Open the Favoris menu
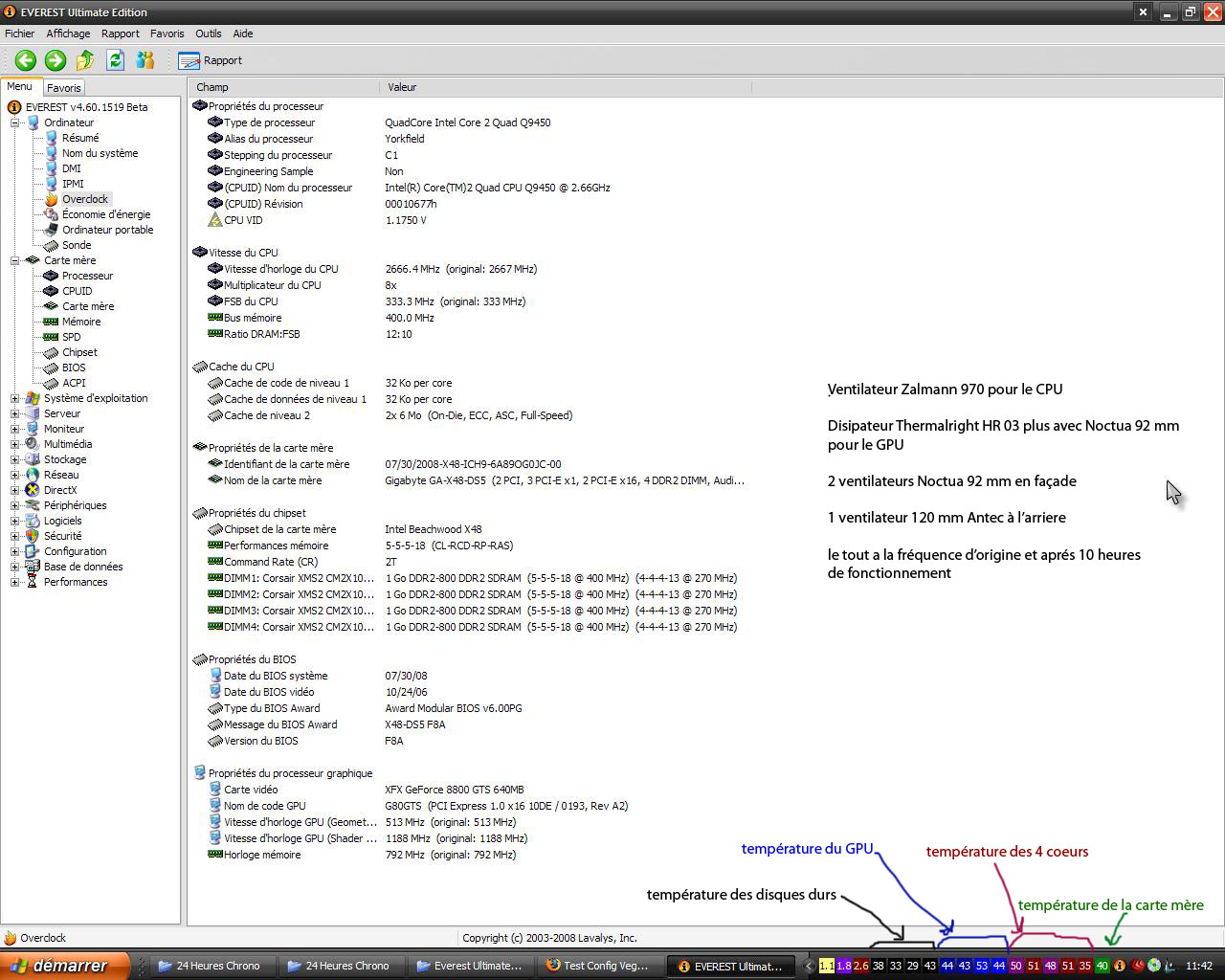This screenshot has width=1225, height=980. click(x=167, y=33)
